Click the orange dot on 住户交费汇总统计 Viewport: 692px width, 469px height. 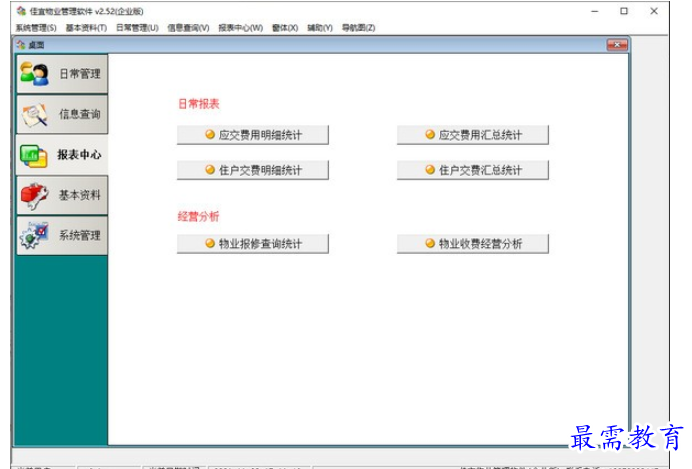point(430,169)
